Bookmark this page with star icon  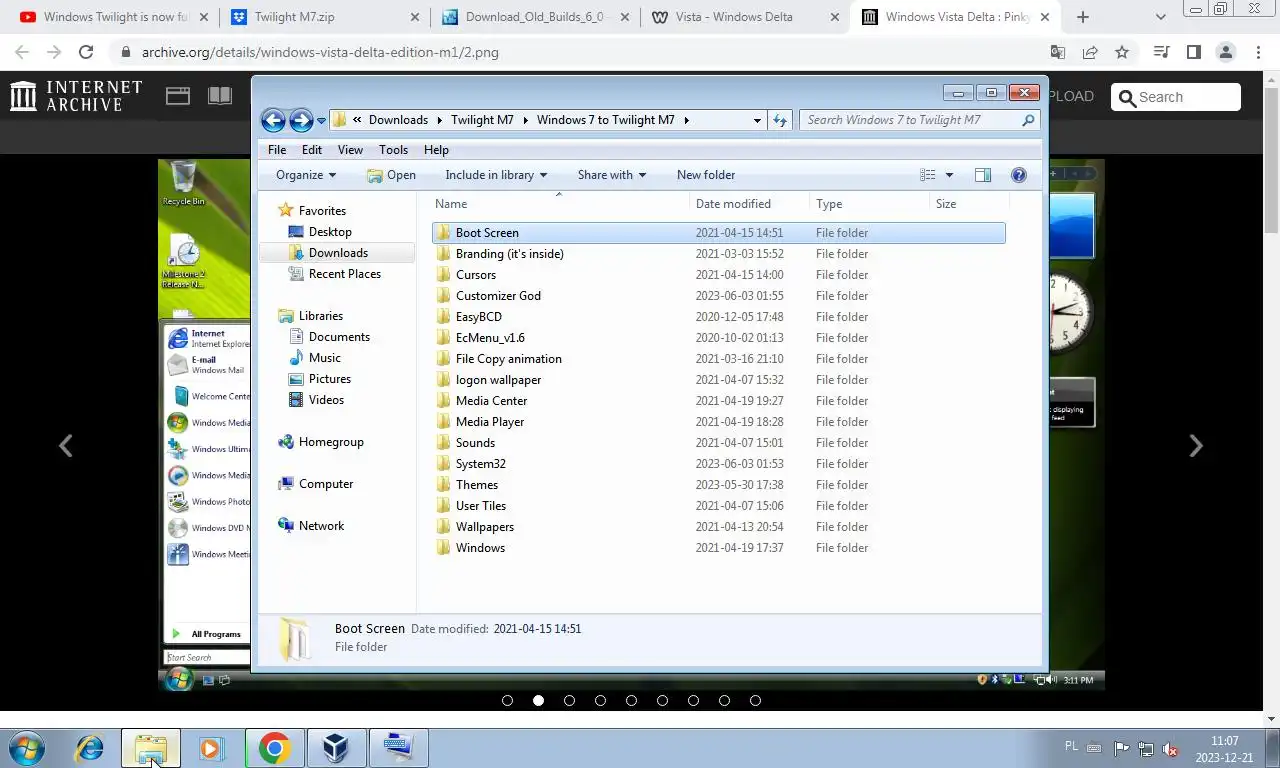tap(1122, 52)
